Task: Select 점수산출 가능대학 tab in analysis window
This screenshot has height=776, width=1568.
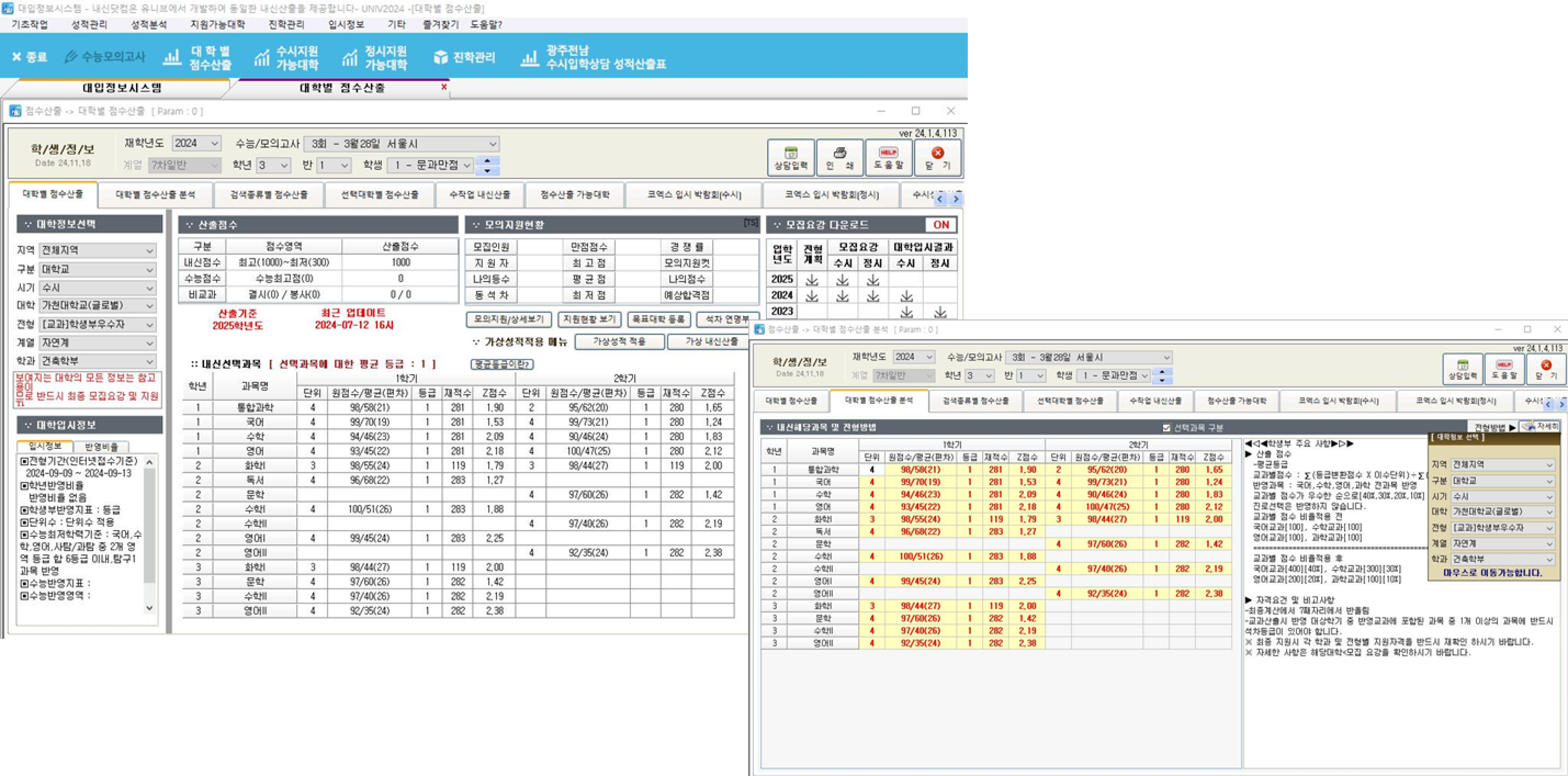Action: point(1236,401)
